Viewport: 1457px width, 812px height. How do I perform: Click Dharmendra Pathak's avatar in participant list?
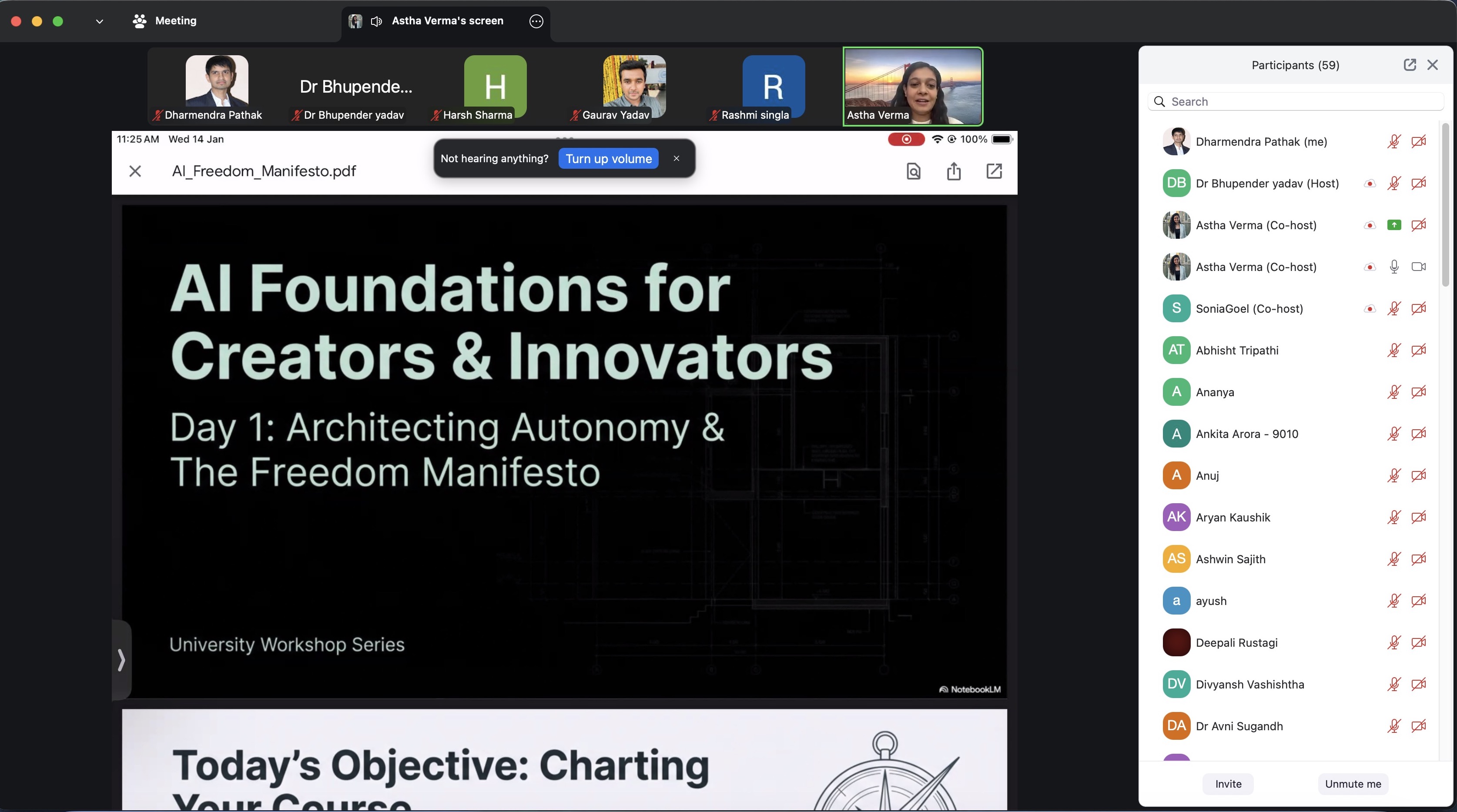[1176, 141]
